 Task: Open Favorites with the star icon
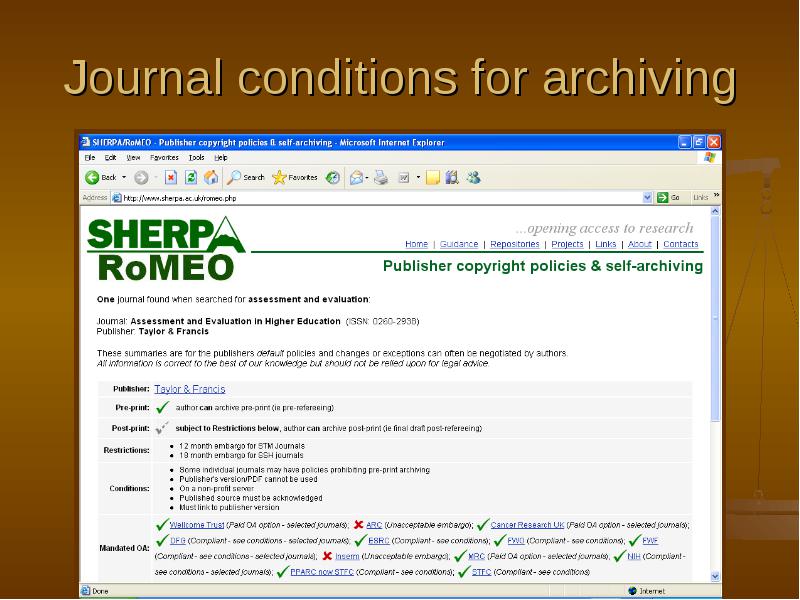[x=279, y=178]
